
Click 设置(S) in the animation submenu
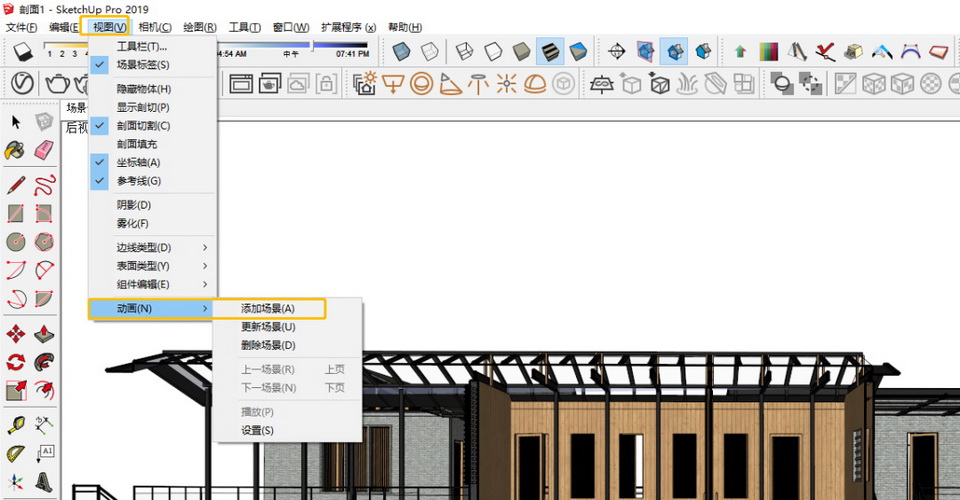point(257,431)
